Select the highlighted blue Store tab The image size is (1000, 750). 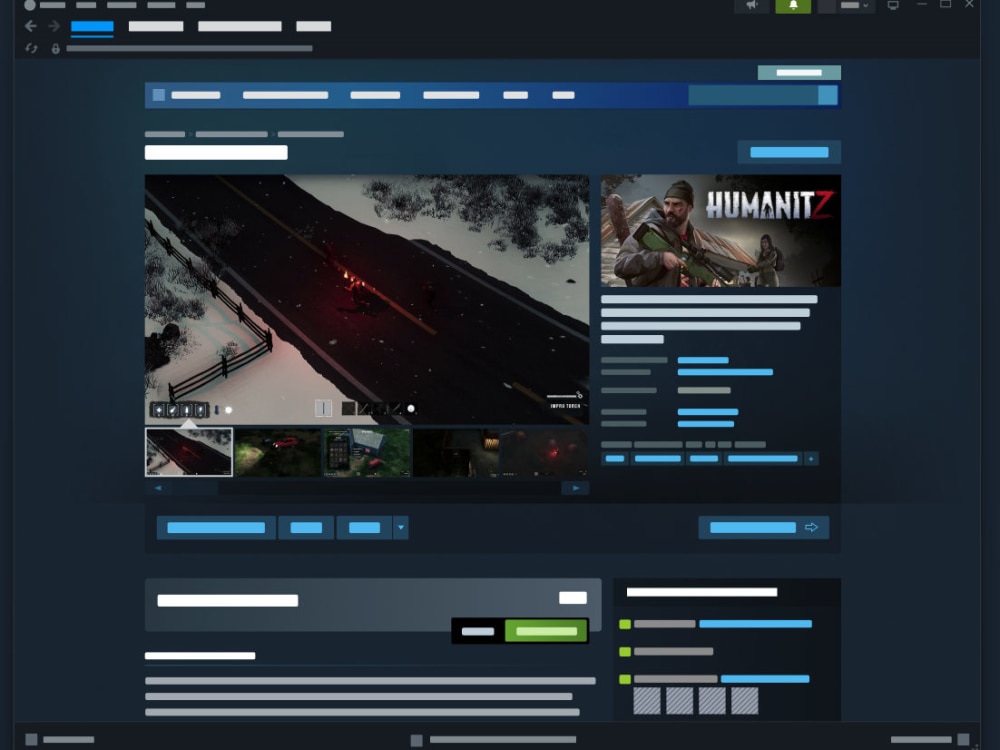coord(92,27)
